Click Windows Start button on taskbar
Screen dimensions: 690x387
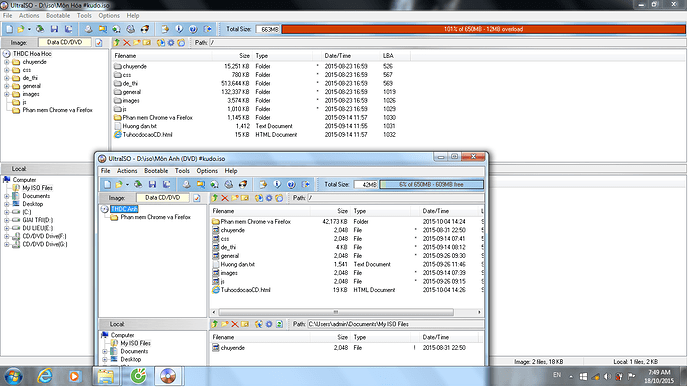point(13,376)
